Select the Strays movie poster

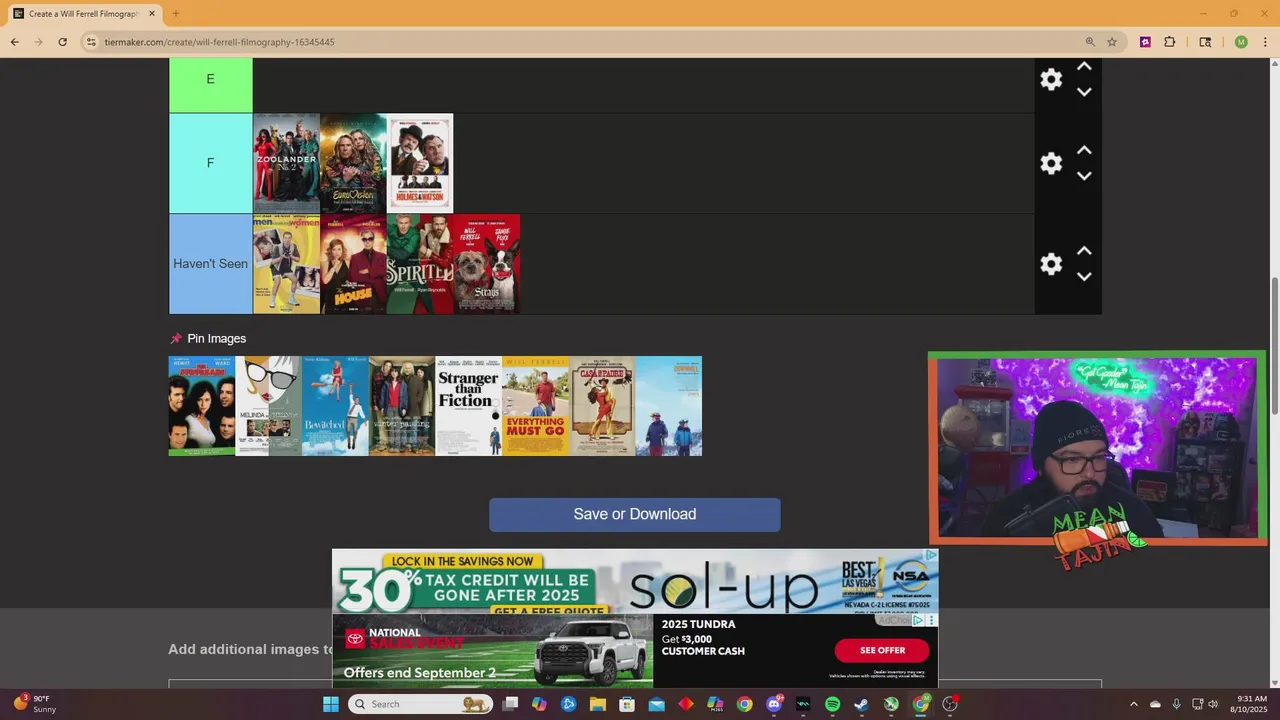(487, 264)
